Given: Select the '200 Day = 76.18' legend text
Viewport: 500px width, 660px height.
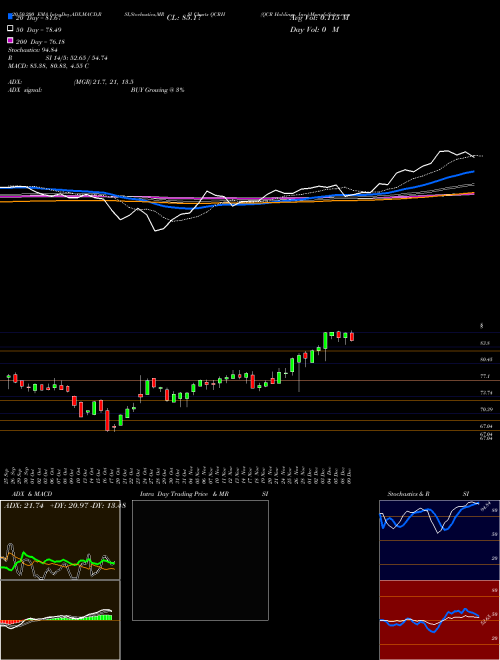Looking at the screenshot, I should coord(40,42).
